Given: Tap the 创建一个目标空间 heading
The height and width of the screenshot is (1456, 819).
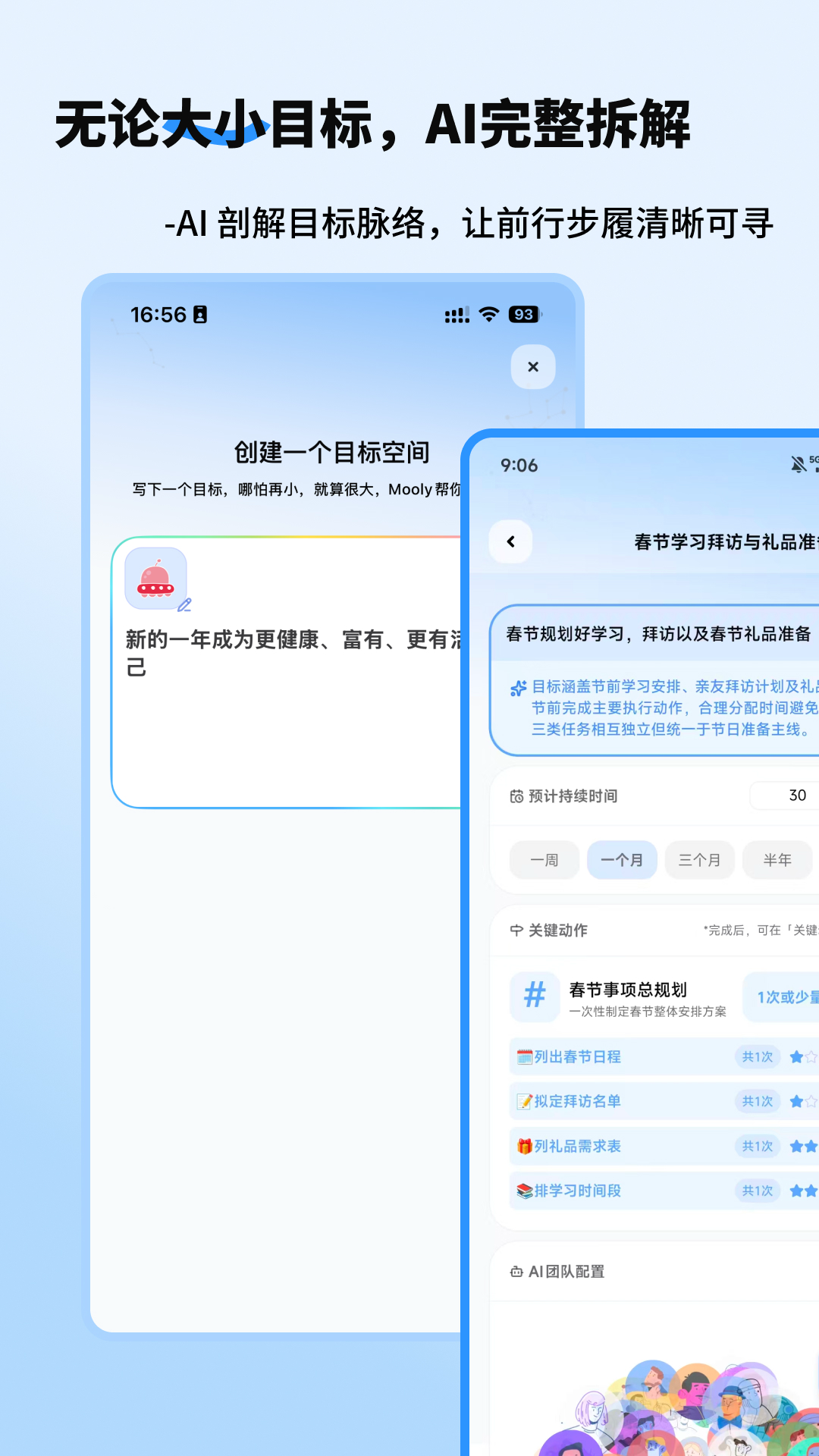Looking at the screenshot, I should pos(332,453).
